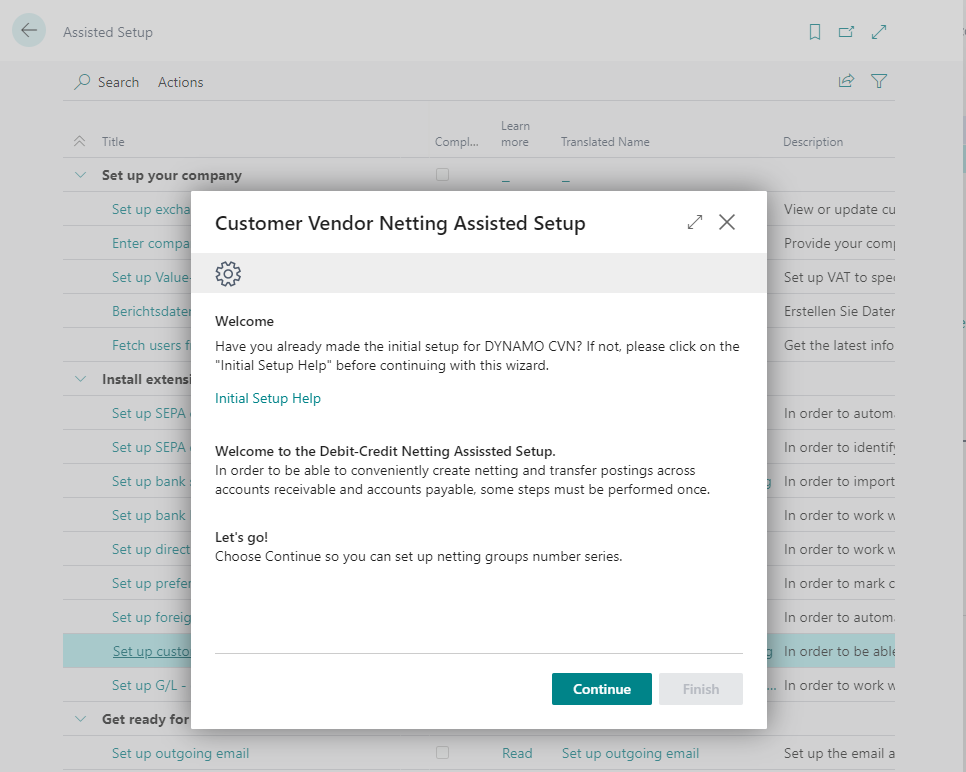Viewport: 966px width, 772px height.
Task: Click the Read link for outgoing email
Action: [x=517, y=753]
